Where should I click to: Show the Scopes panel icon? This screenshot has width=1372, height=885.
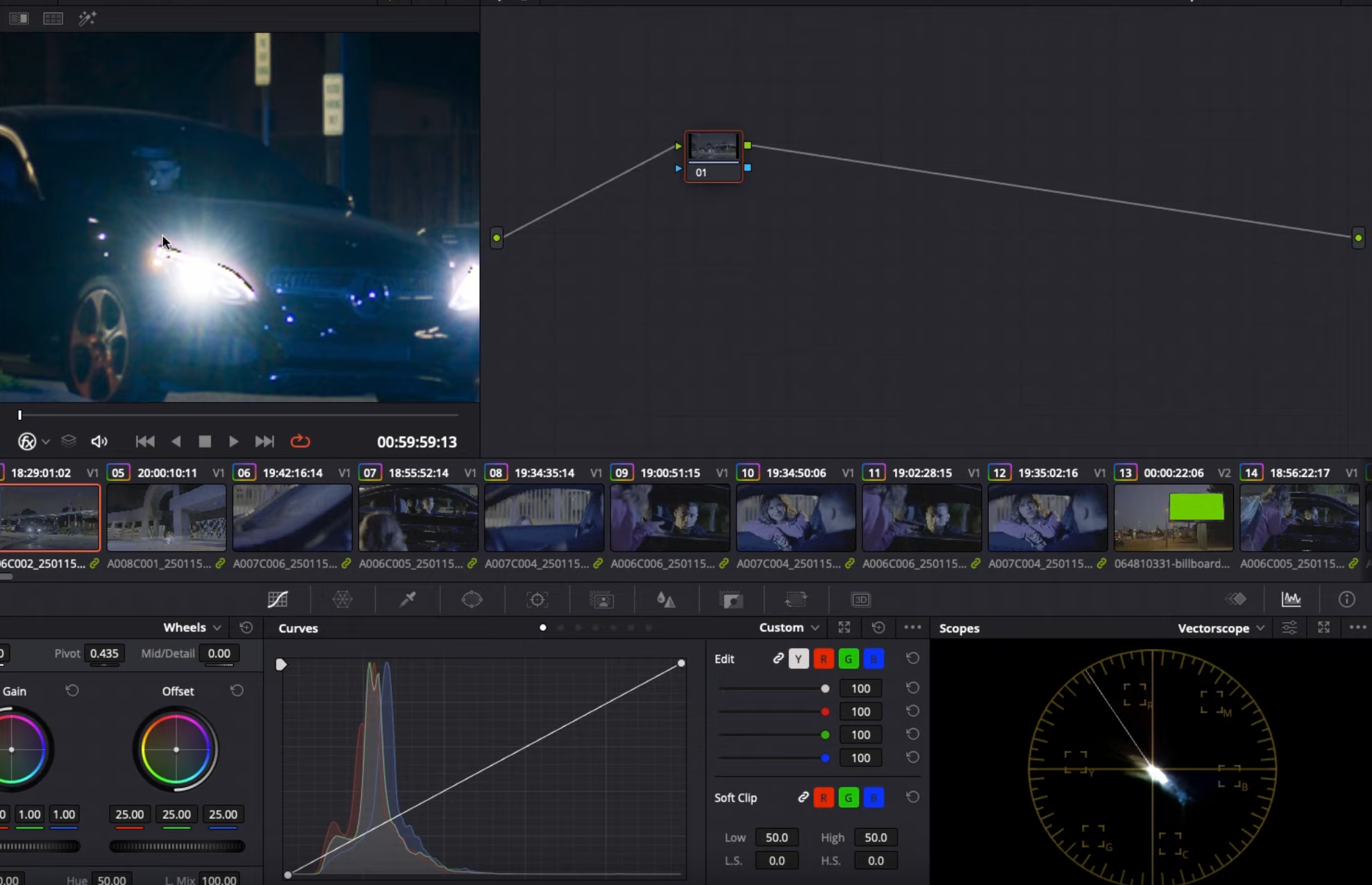[x=1291, y=600]
